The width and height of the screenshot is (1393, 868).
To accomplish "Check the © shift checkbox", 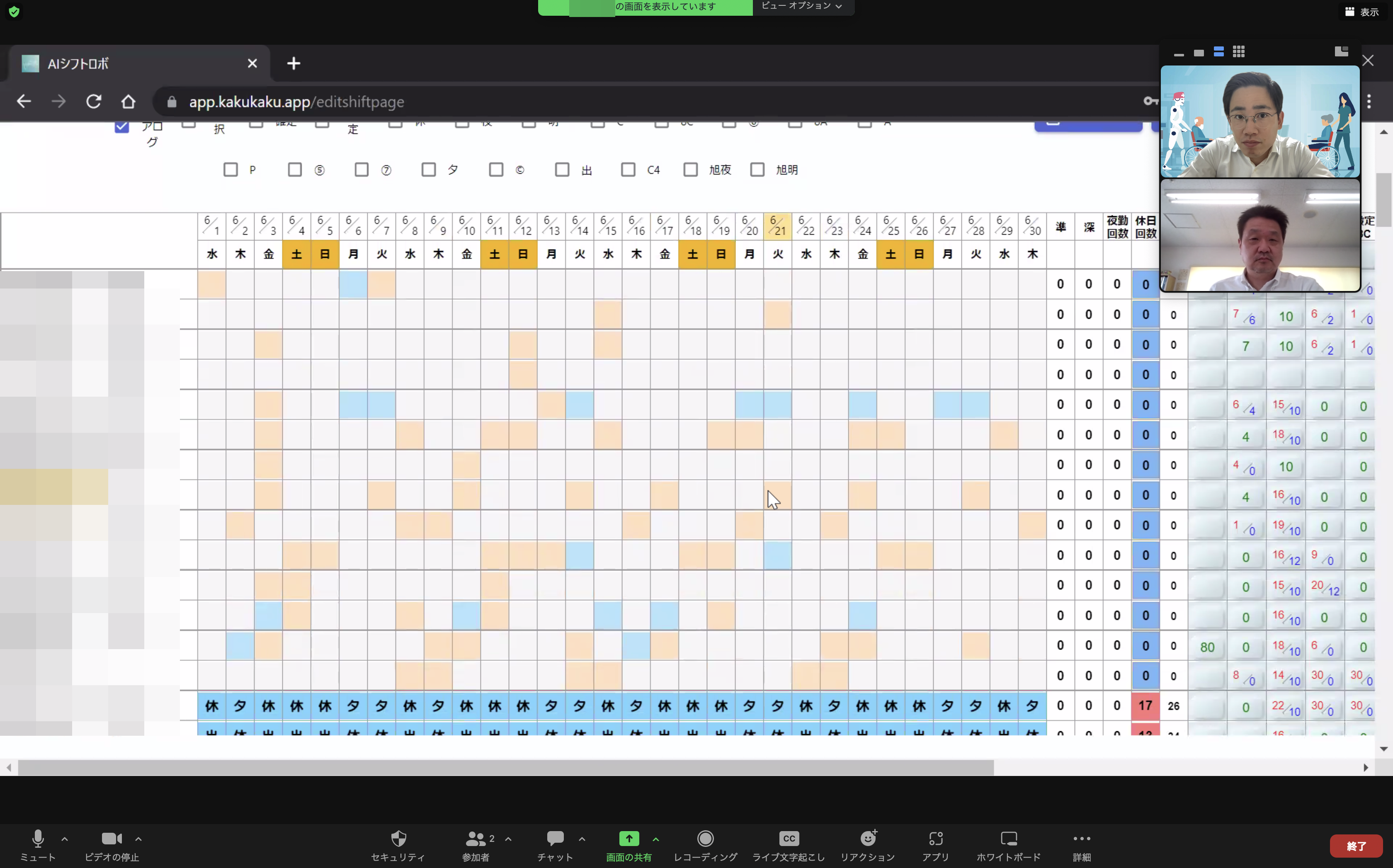I will [x=496, y=170].
